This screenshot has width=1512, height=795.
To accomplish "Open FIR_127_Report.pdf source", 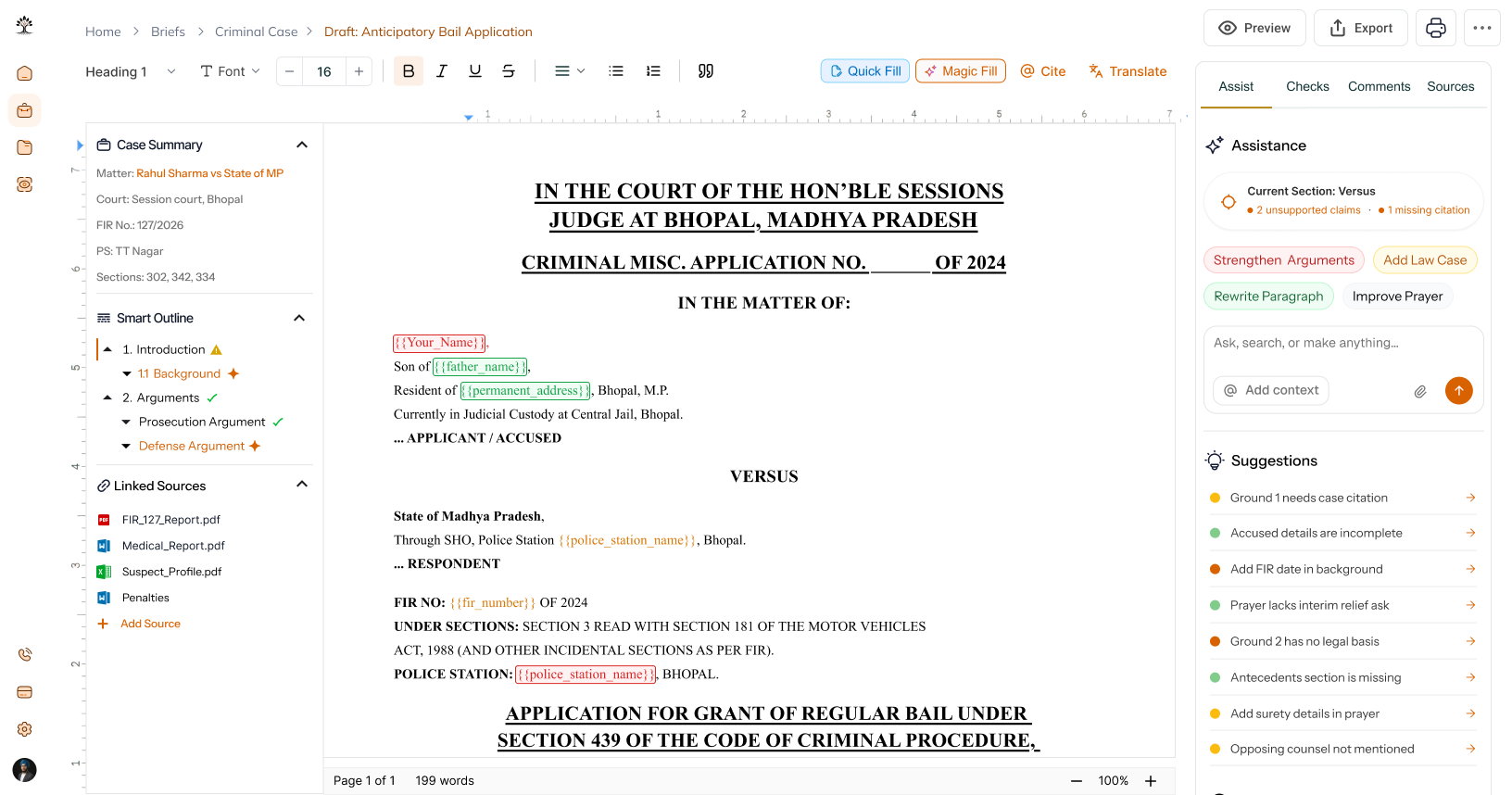I will [x=170, y=520].
